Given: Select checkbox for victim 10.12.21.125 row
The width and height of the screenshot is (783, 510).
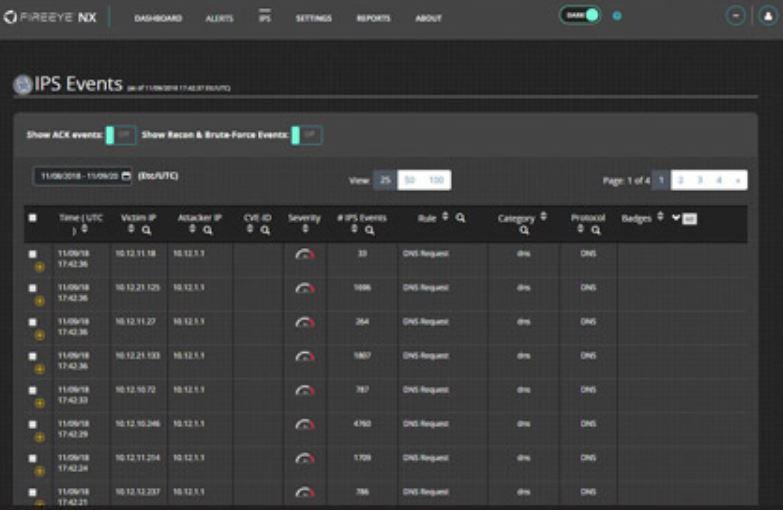Looking at the screenshot, I should 32,288.
